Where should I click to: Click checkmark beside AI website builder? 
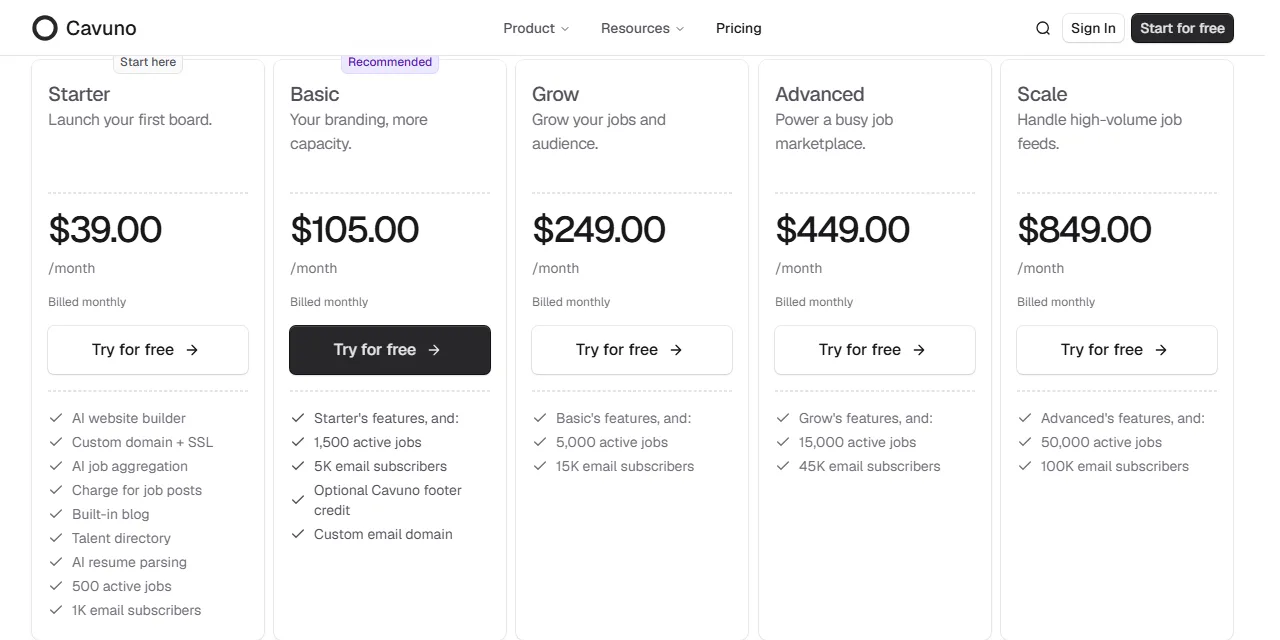tap(56, 418)
